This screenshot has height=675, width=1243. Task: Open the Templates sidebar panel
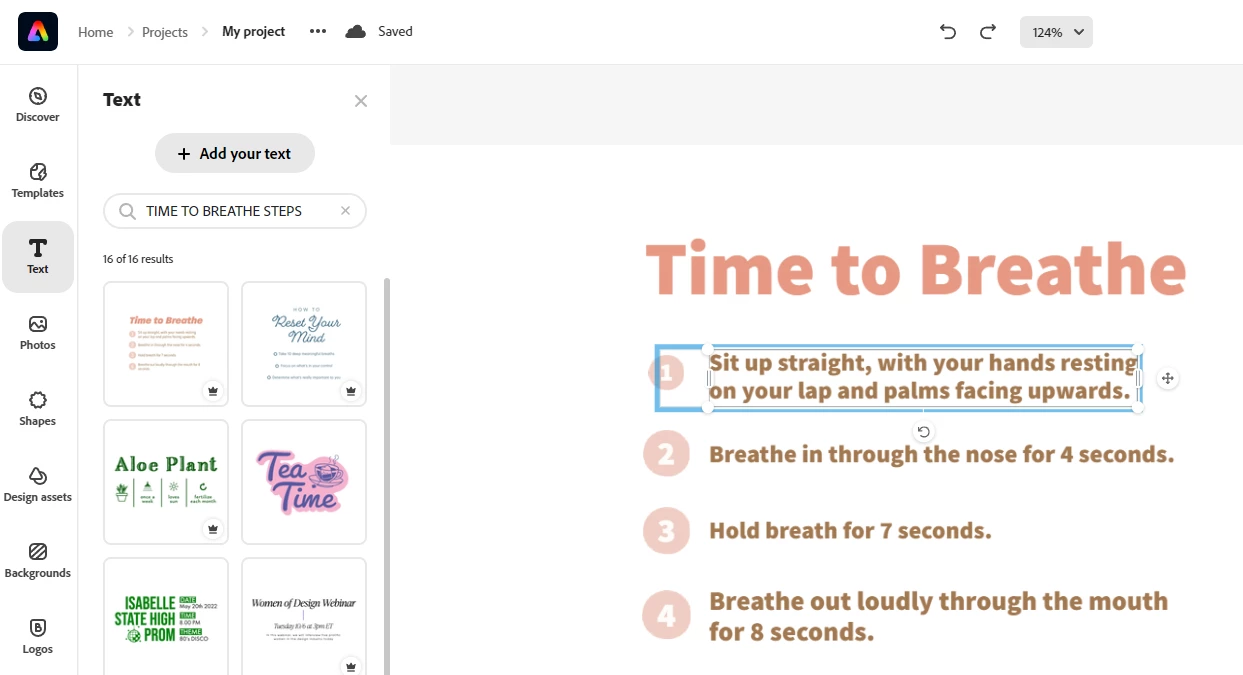click(38, 181)
